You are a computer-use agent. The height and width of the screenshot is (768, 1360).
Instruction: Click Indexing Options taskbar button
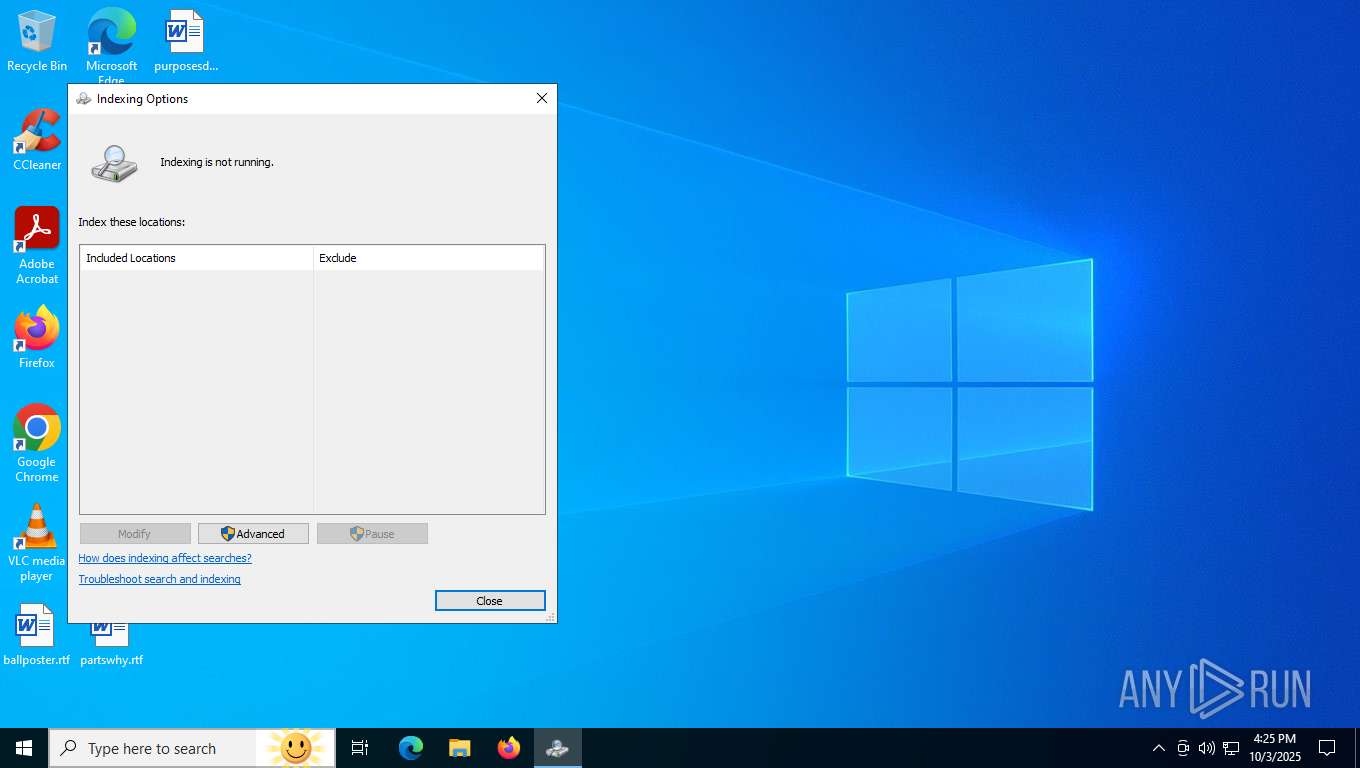click(x=557, y=748)
